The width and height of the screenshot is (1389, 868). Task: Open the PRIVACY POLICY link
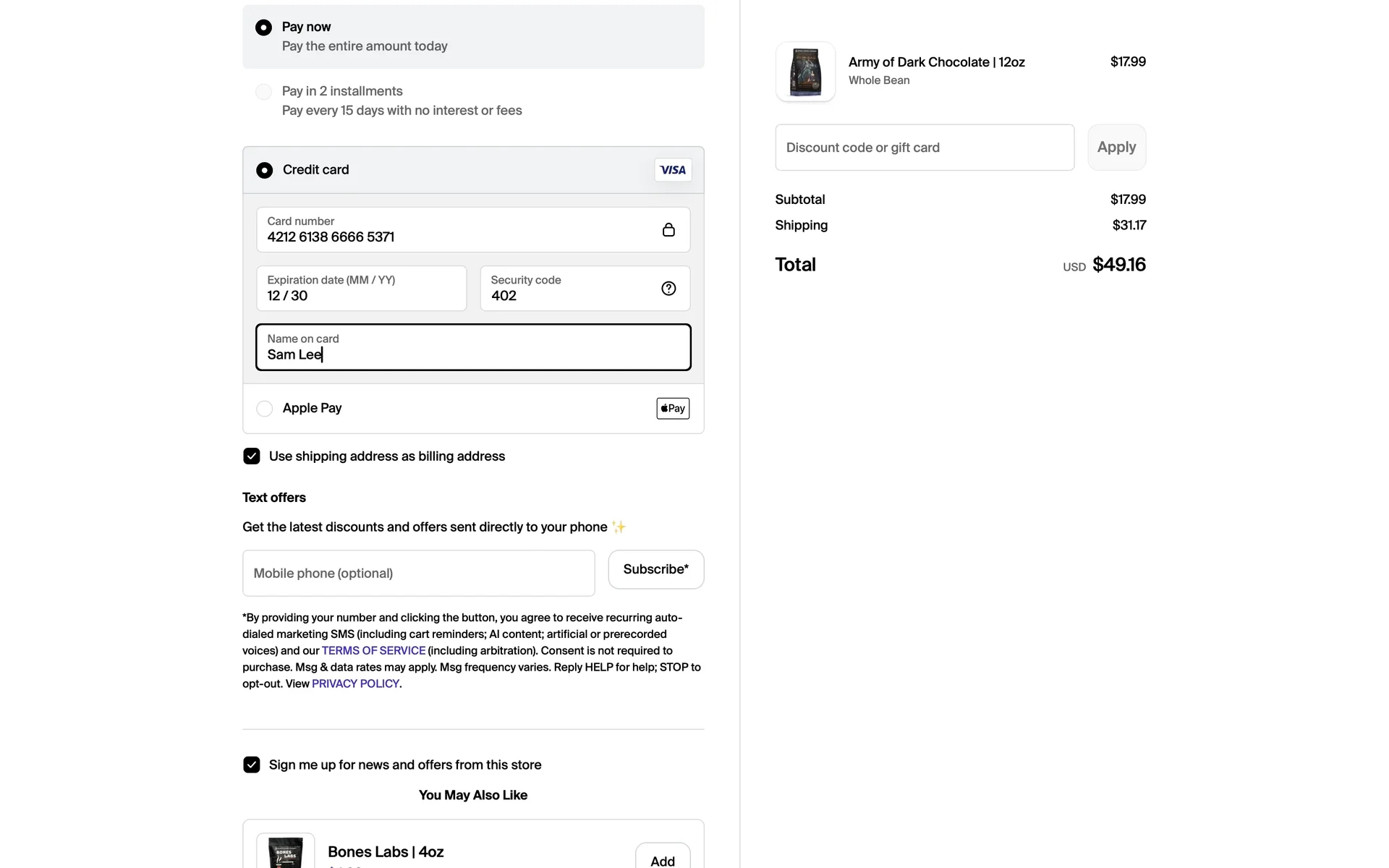355,684
